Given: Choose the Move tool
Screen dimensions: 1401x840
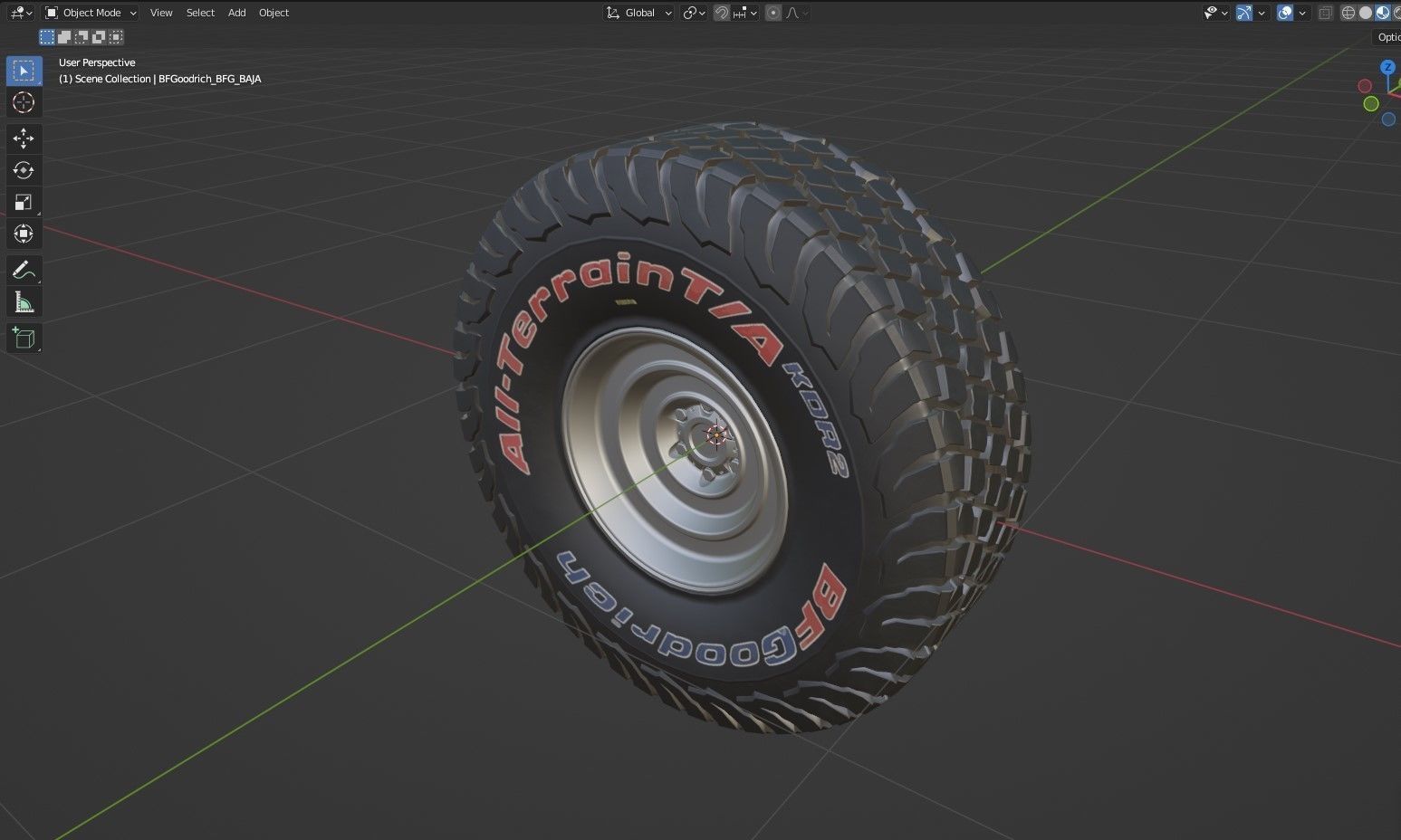Looking at the screenshot, I should point(24,138).
